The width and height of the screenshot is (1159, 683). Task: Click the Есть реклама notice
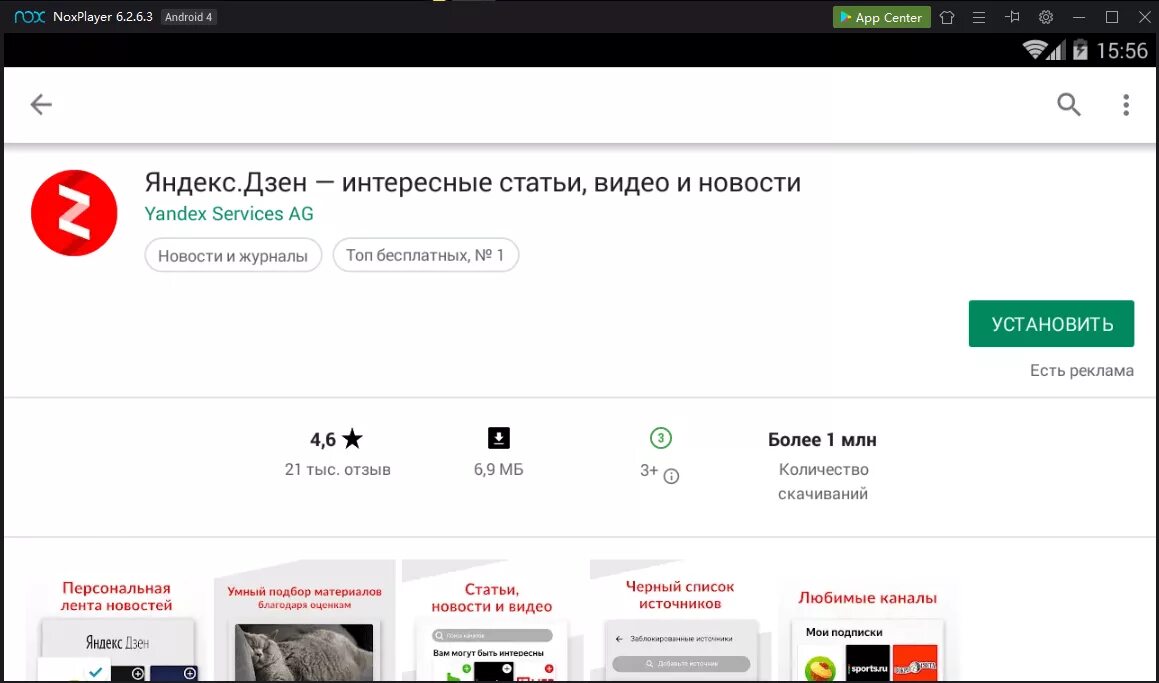(1081, 370)
